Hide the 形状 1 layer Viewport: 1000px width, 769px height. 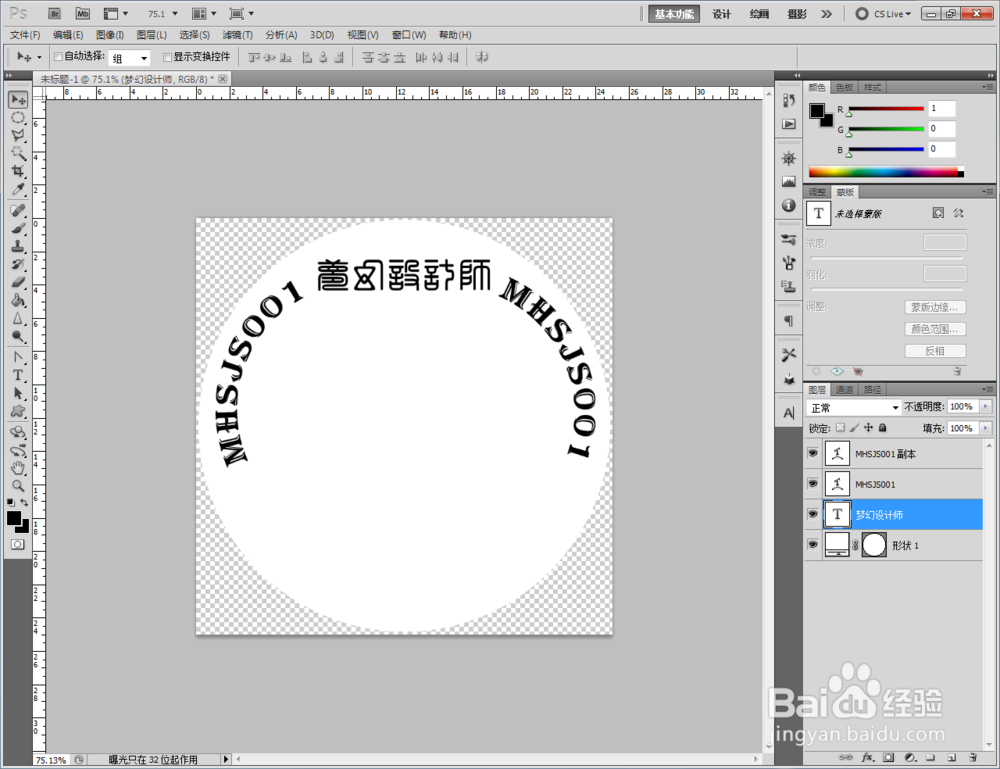[x=812, y=545]
